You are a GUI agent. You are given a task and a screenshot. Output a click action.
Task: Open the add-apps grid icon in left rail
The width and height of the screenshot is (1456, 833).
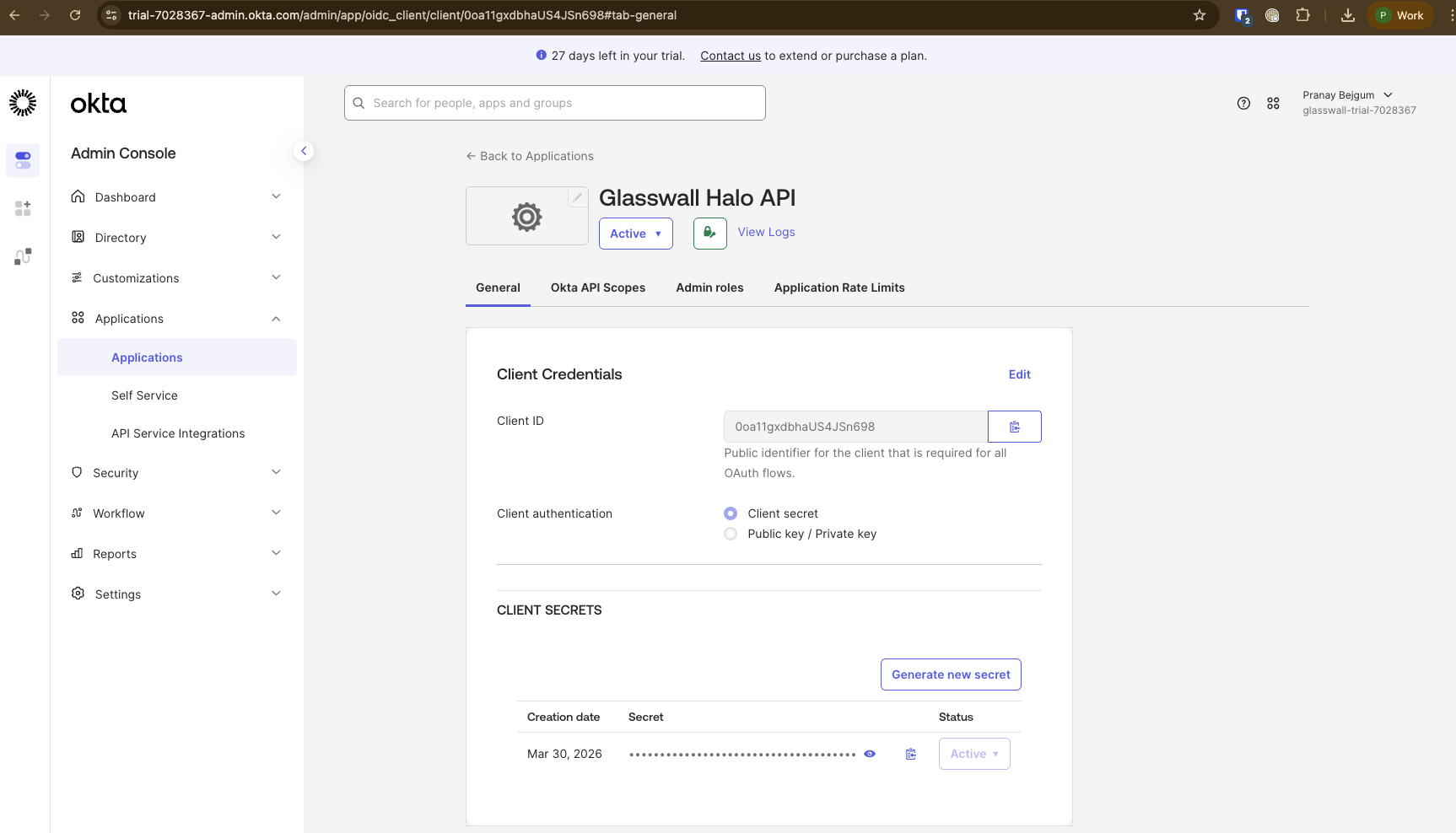(23, 208)
